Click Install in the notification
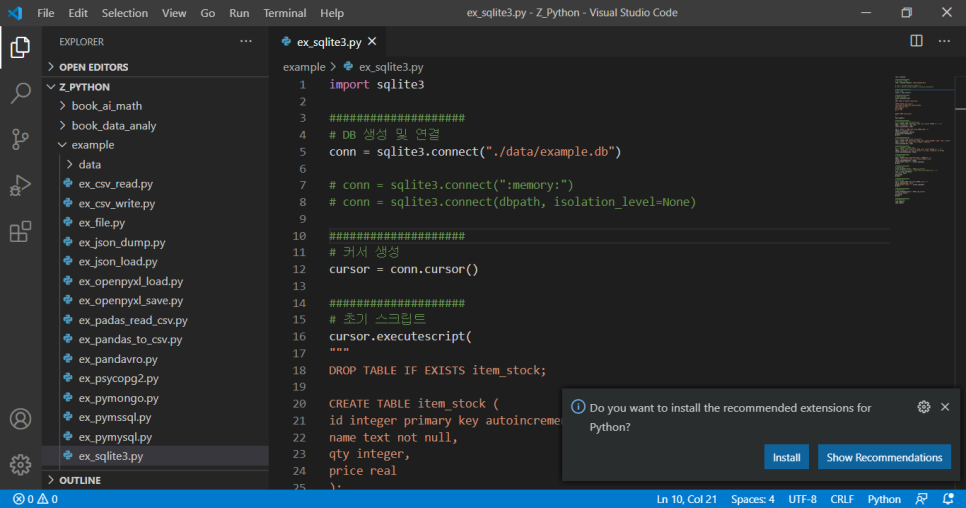The width and height of the screenshot is (966, 508). pos(786,458)
